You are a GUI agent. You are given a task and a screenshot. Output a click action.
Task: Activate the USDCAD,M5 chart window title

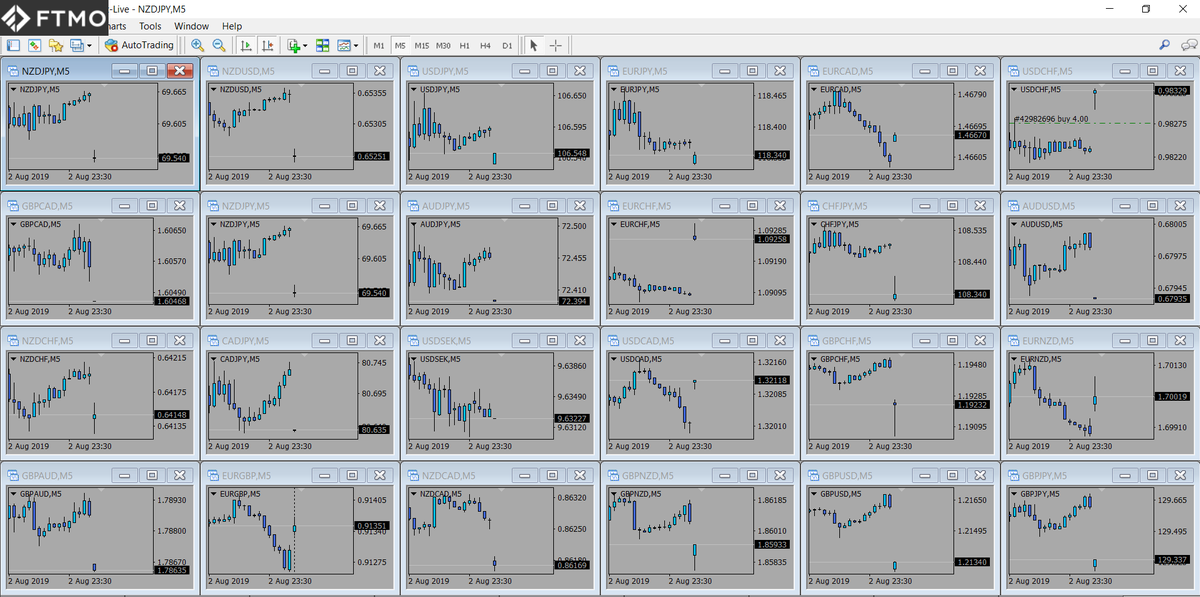pos(648,341)
